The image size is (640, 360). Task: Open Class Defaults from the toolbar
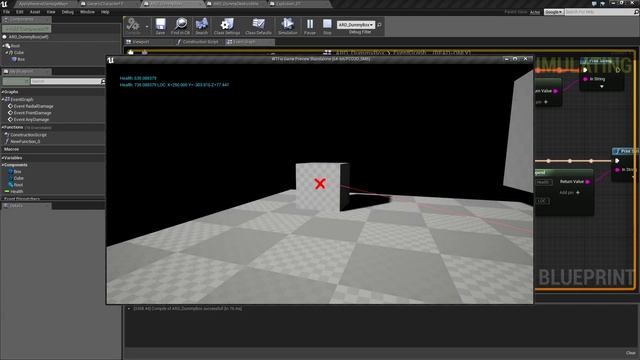[258, 26]
